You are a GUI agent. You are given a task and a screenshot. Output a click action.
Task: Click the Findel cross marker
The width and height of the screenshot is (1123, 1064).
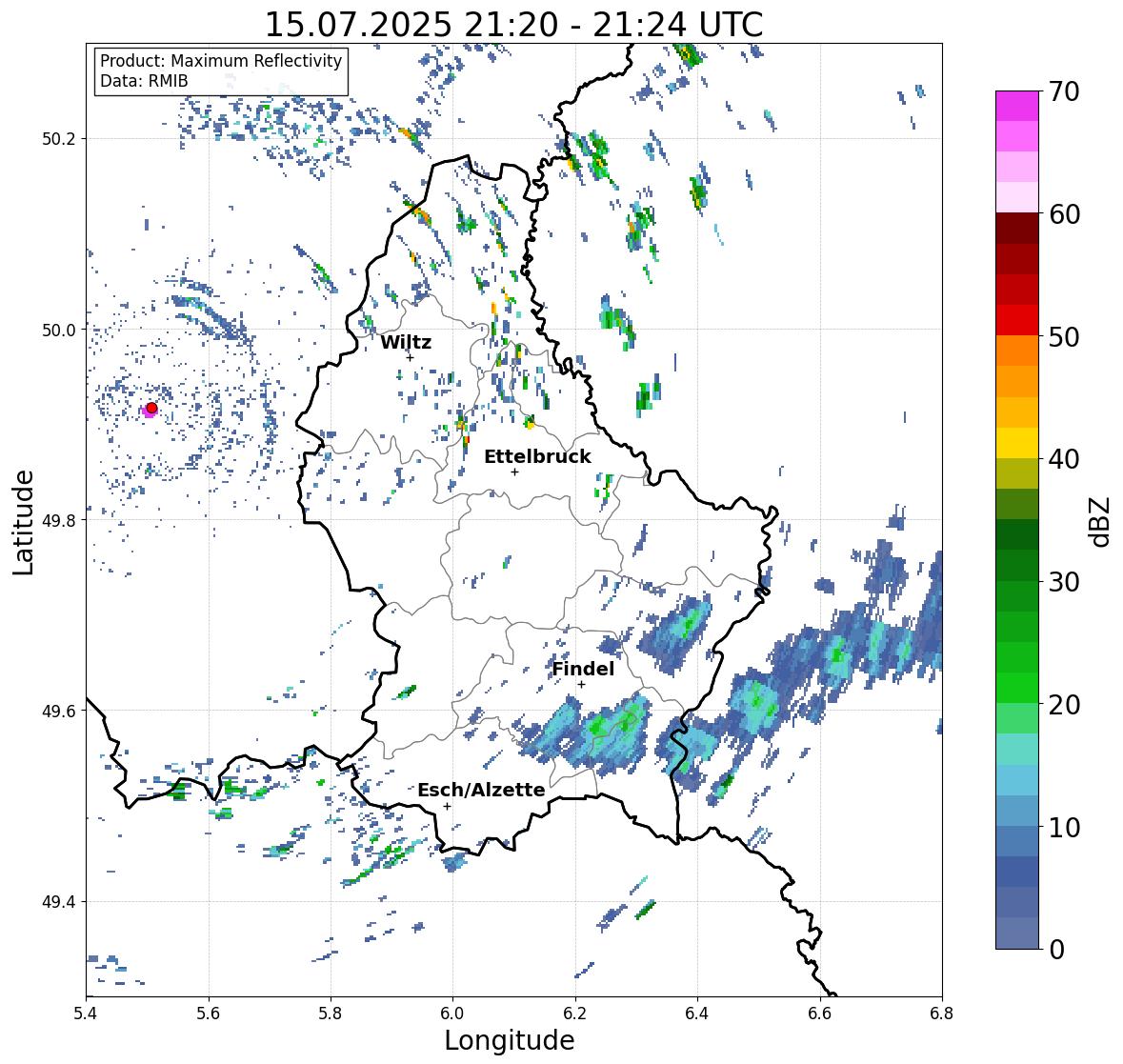(x=581, y=685)
